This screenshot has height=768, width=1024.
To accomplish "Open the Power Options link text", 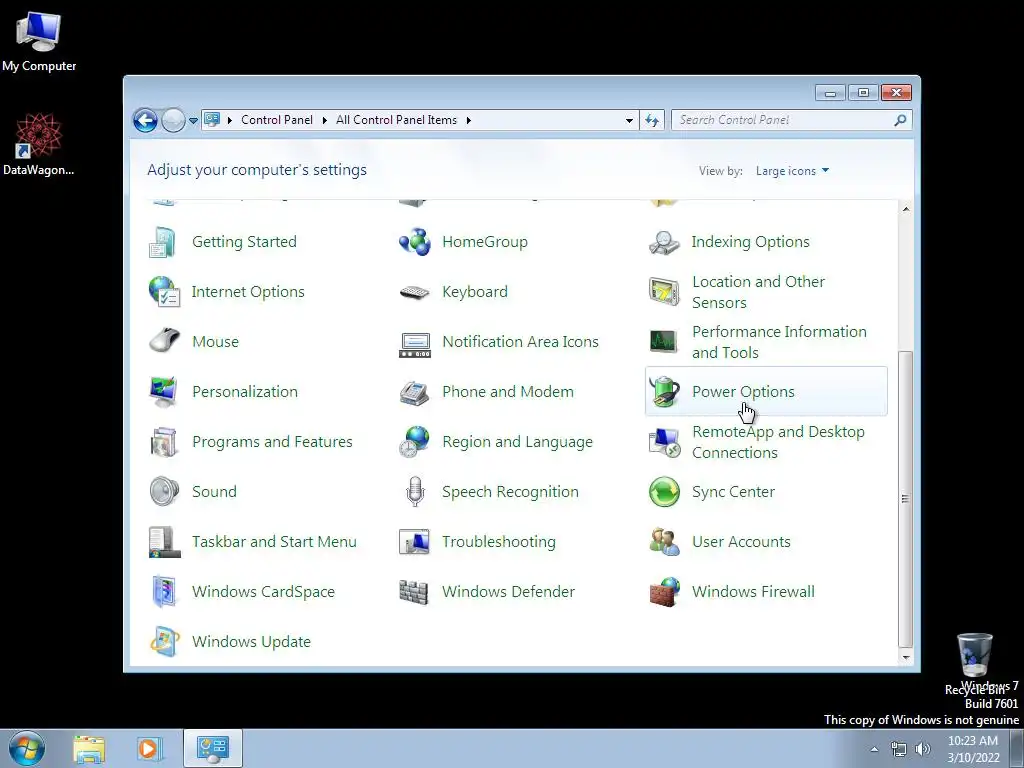I will tap(743, 392).
